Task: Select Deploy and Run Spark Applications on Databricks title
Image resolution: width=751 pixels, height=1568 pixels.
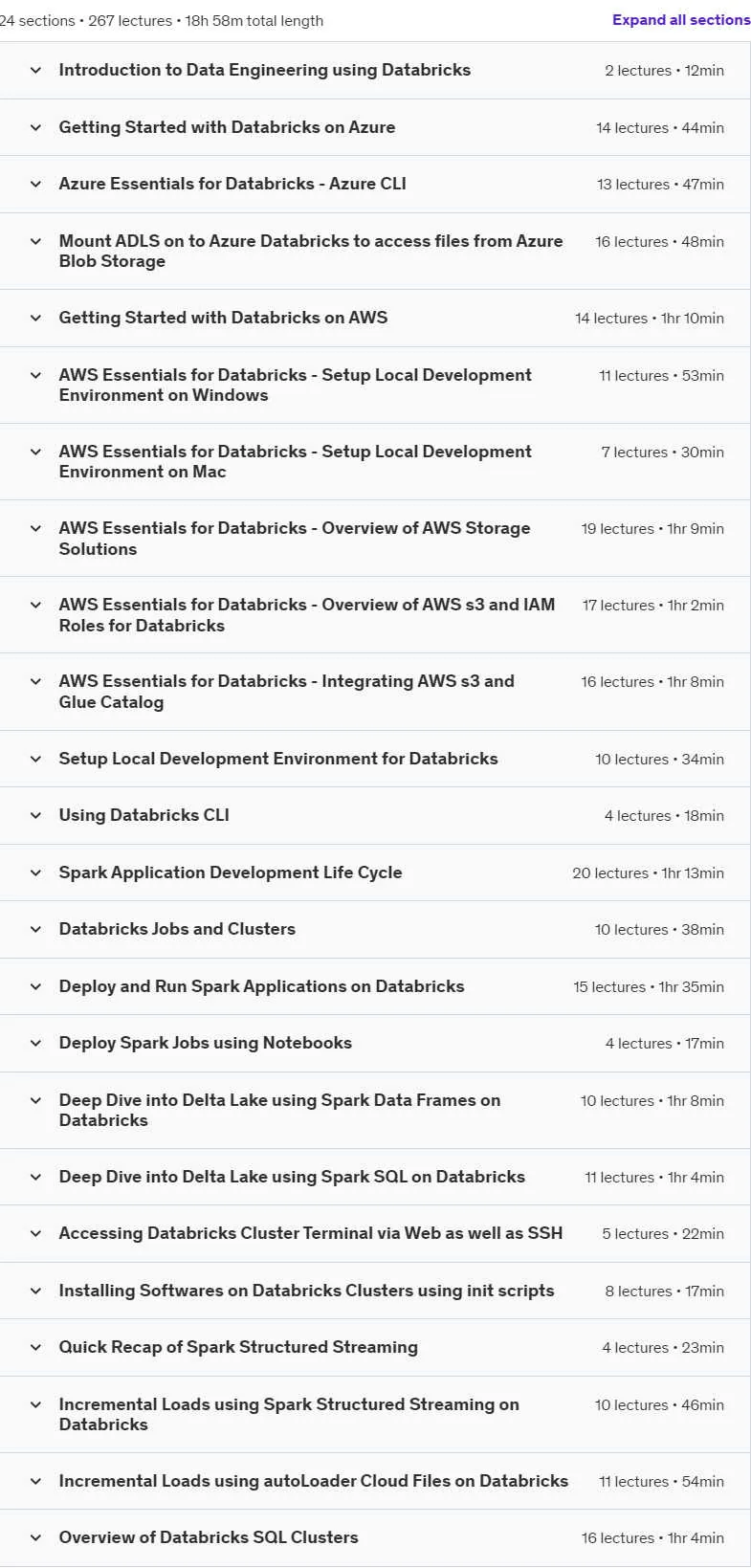Action: coord(261,986)
